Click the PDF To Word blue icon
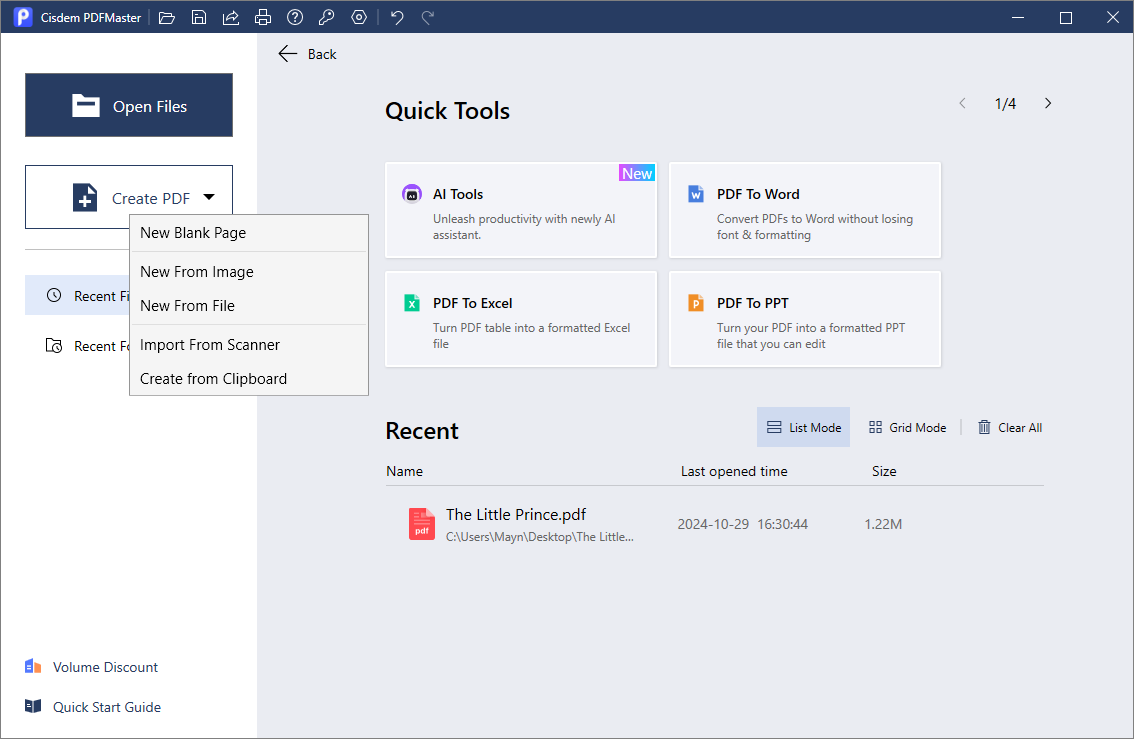 click(x=696, y=194)
